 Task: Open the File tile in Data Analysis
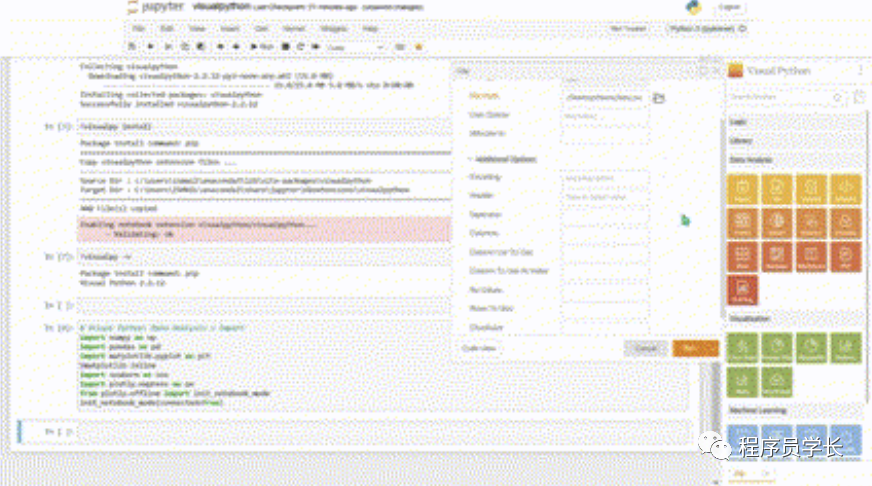[x=777, y=189]
